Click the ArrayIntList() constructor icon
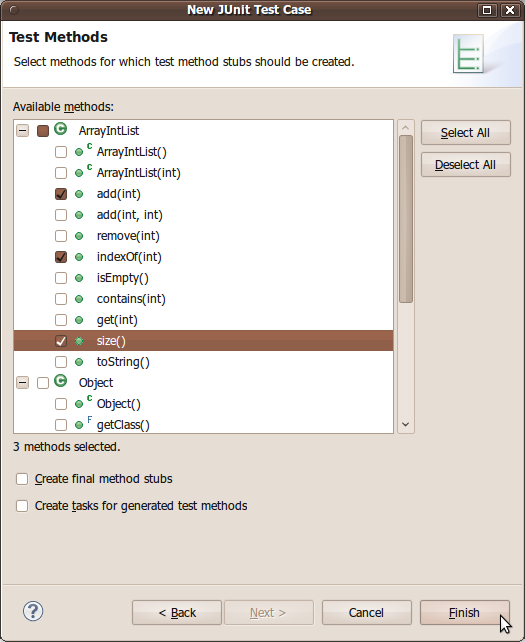This screenshot has height=642, width=525. pos(83,150)
